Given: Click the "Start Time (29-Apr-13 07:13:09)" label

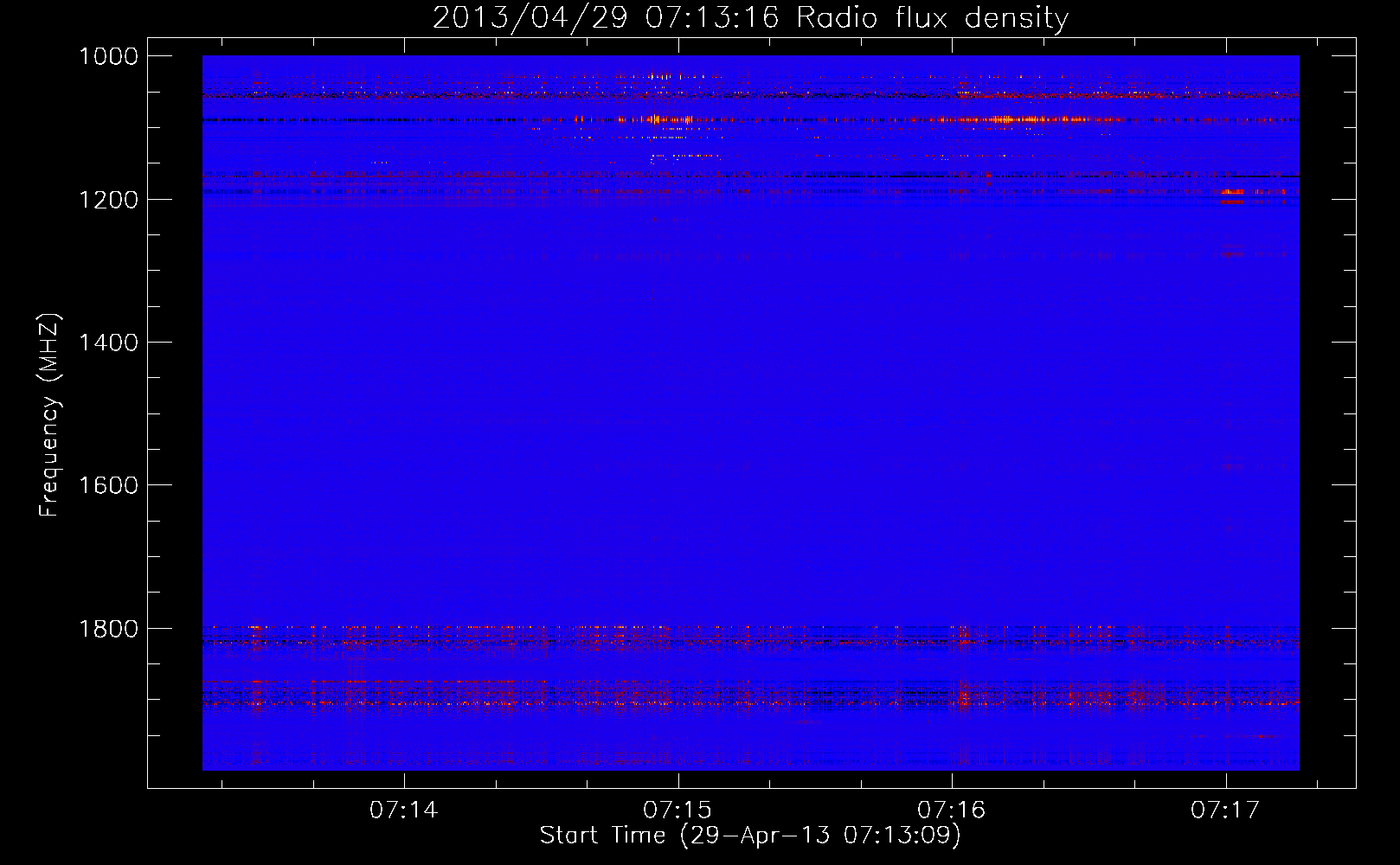Looking at the screenshot, I should coord(750,836).
